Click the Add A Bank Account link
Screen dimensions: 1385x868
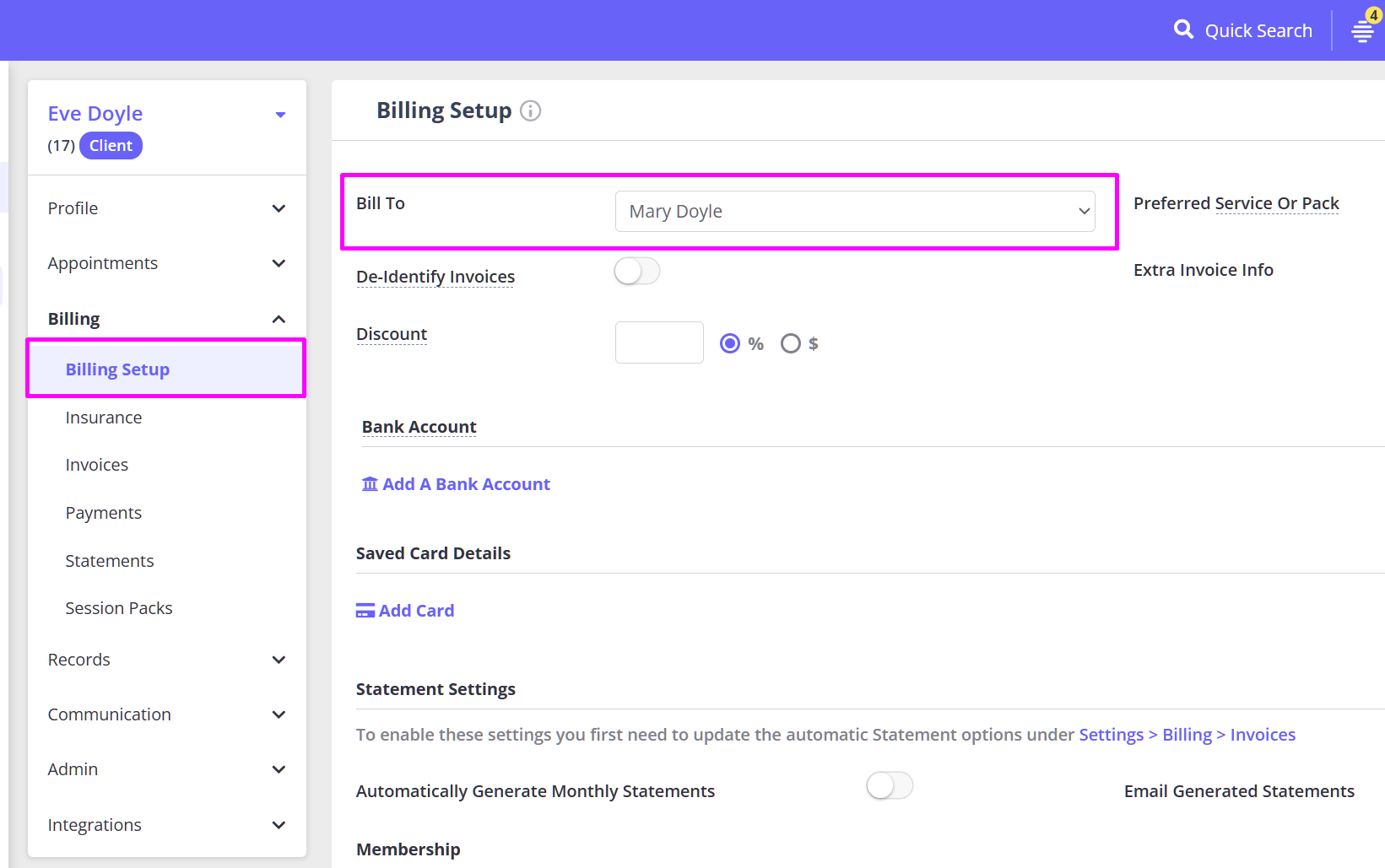pos(466,484)
